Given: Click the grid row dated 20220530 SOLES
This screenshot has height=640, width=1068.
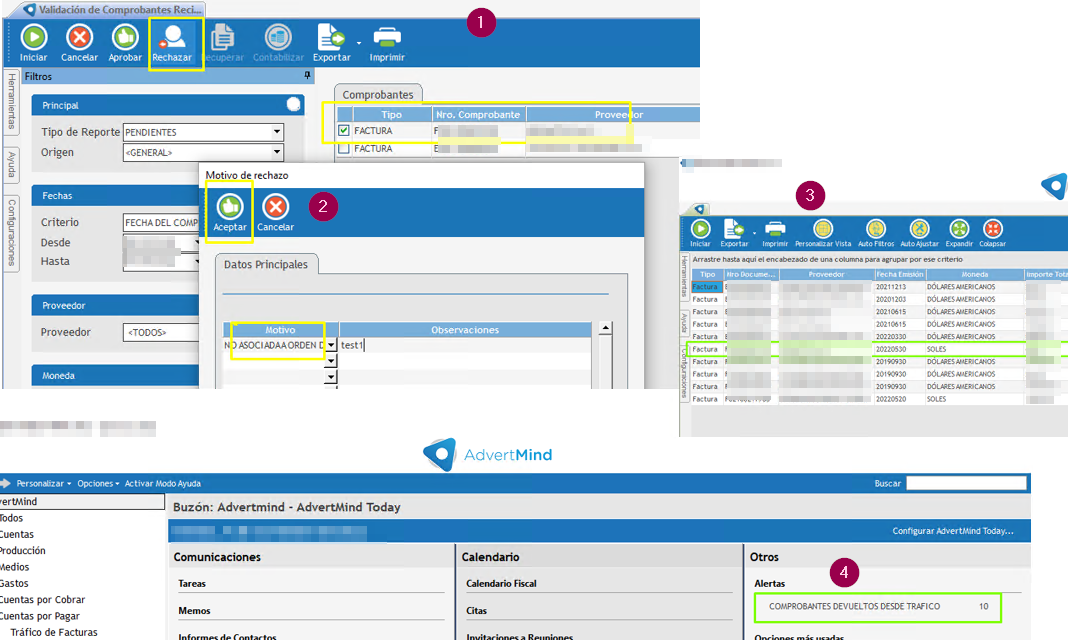Looking at the screenshot, I should pos(877,349).
